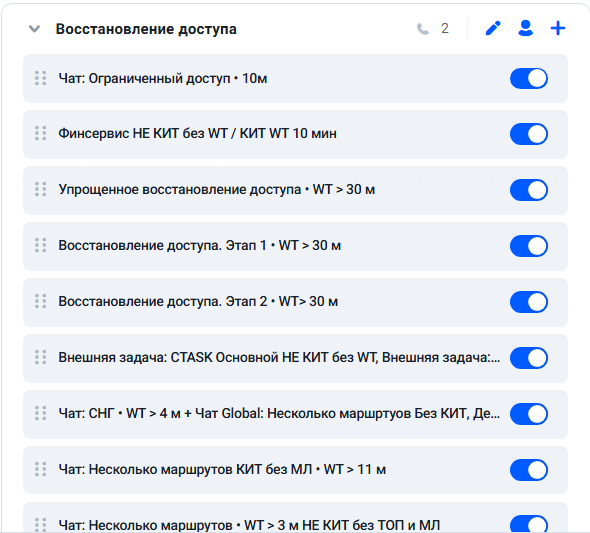
Task: Click the count 2 beside phone icon
Action: click(x=445, y=29)
